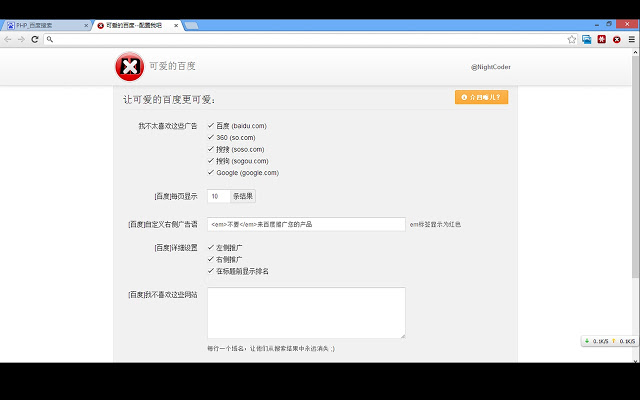Image resolution: width=640 pixels, height=400 pixels.
Task: Click the 让可爱的百度更可爱 heading
Action: click(x=169, y=100)
